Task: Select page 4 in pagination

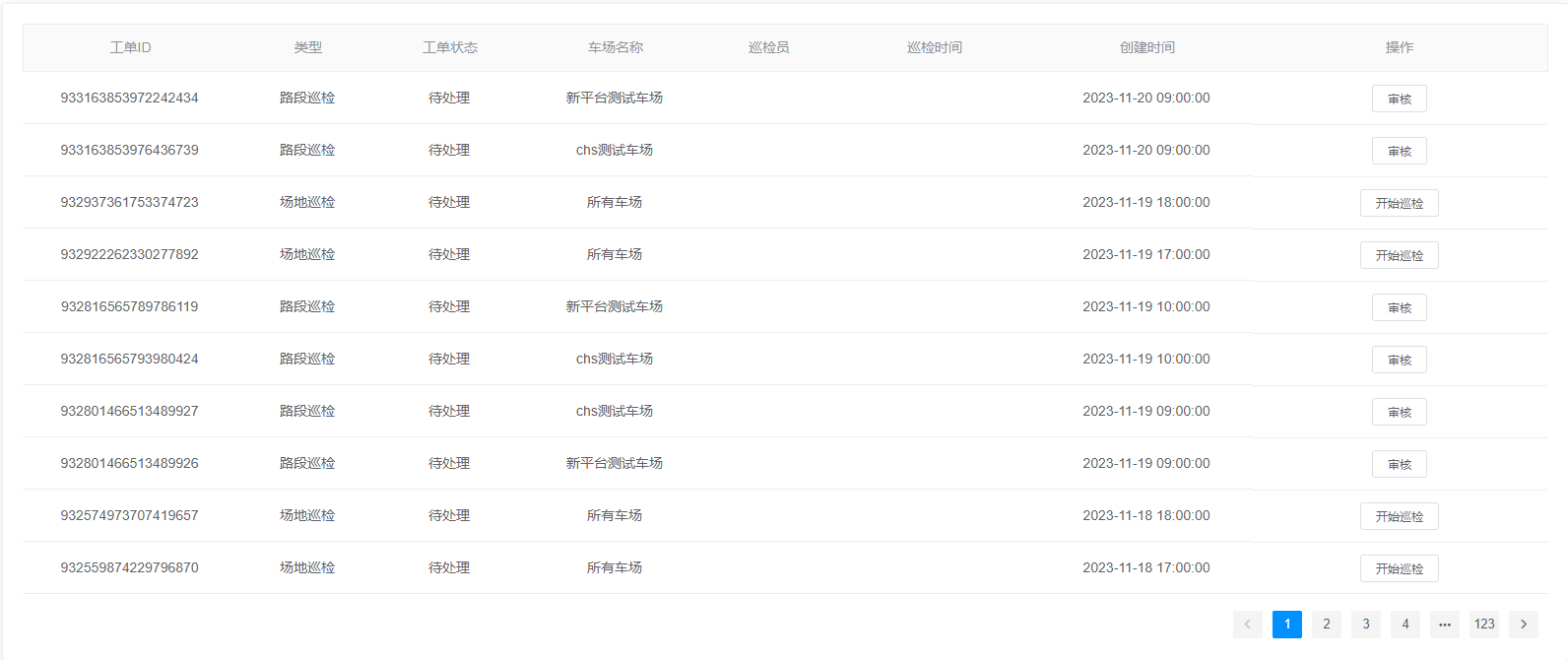Action: click(x=1405, y=624)
